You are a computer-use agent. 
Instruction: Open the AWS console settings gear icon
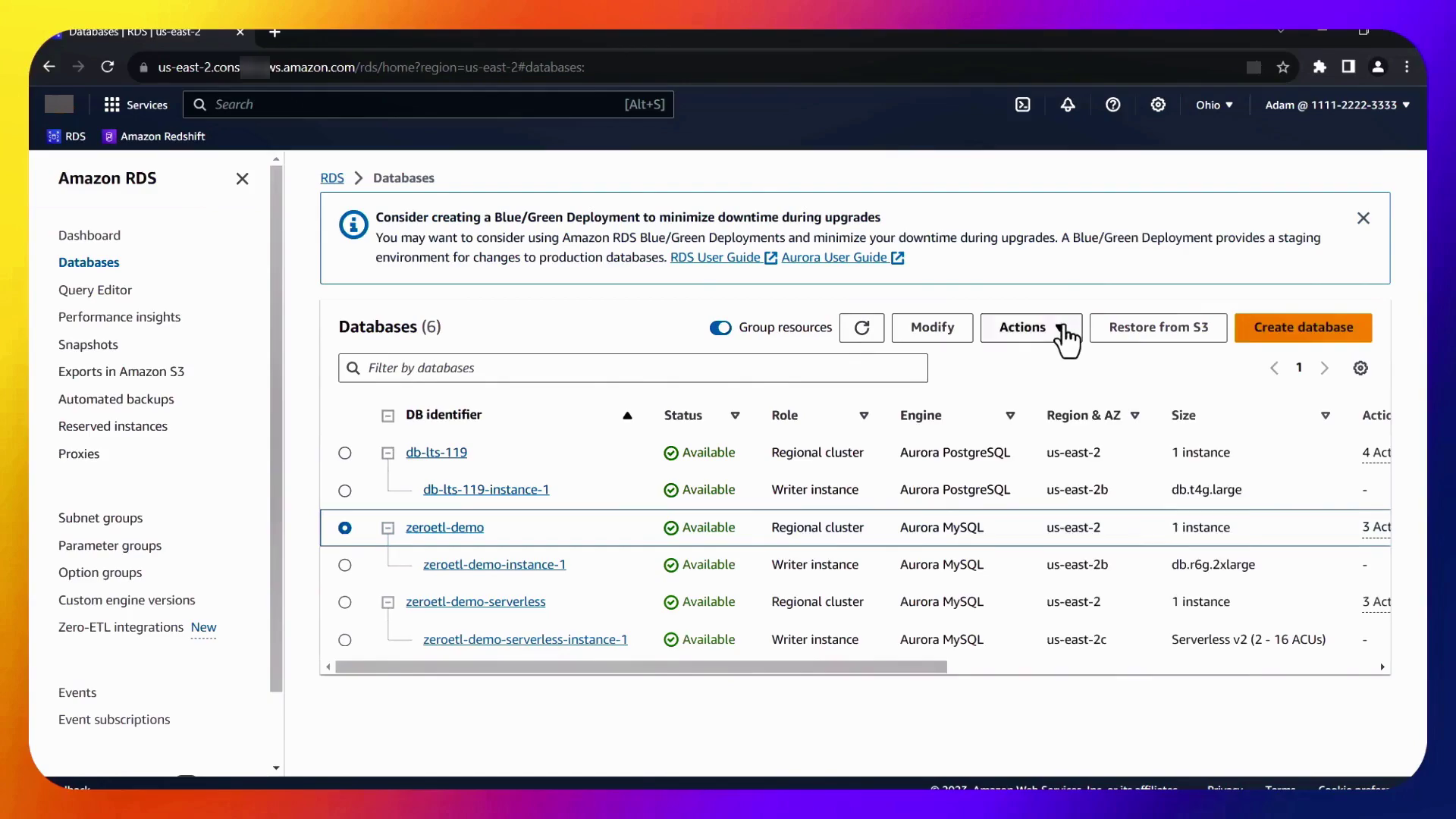1158,105
